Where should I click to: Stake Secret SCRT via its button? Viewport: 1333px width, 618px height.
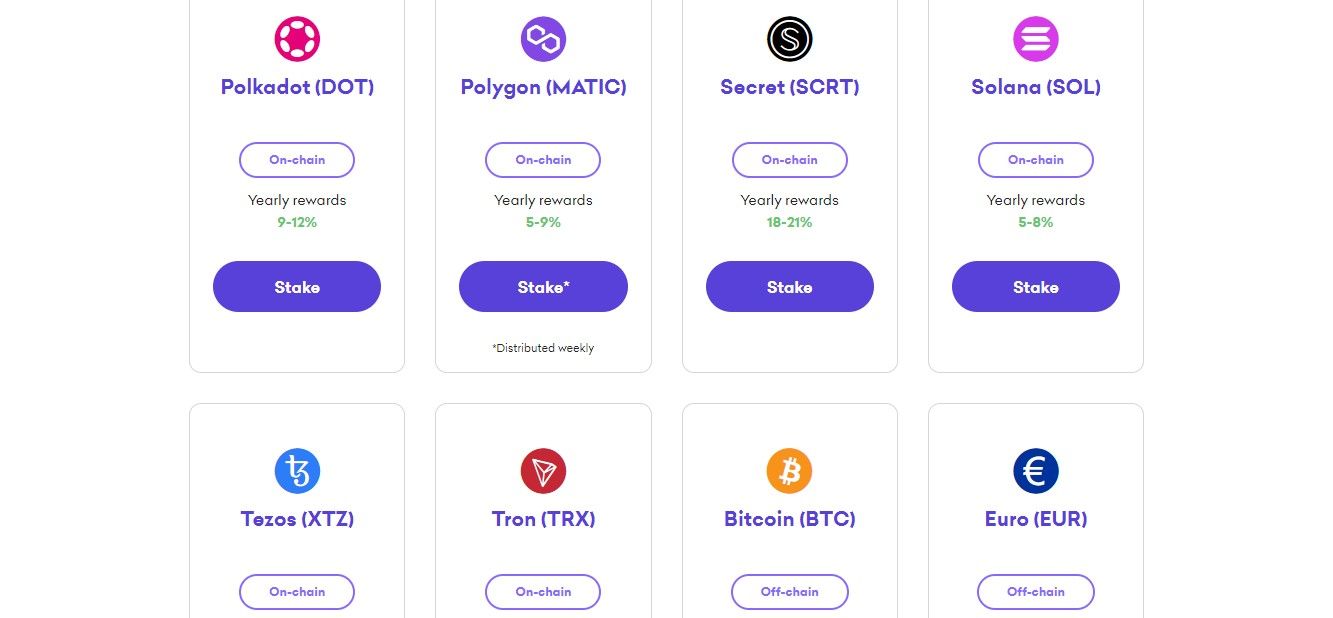point(789,287)
